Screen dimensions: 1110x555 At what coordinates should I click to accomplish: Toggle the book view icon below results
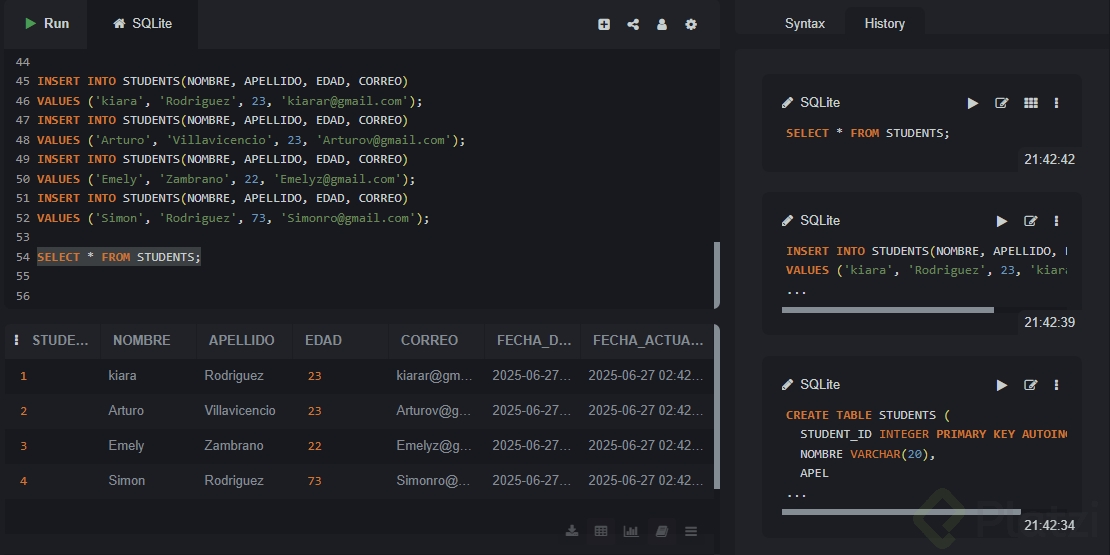661,531
